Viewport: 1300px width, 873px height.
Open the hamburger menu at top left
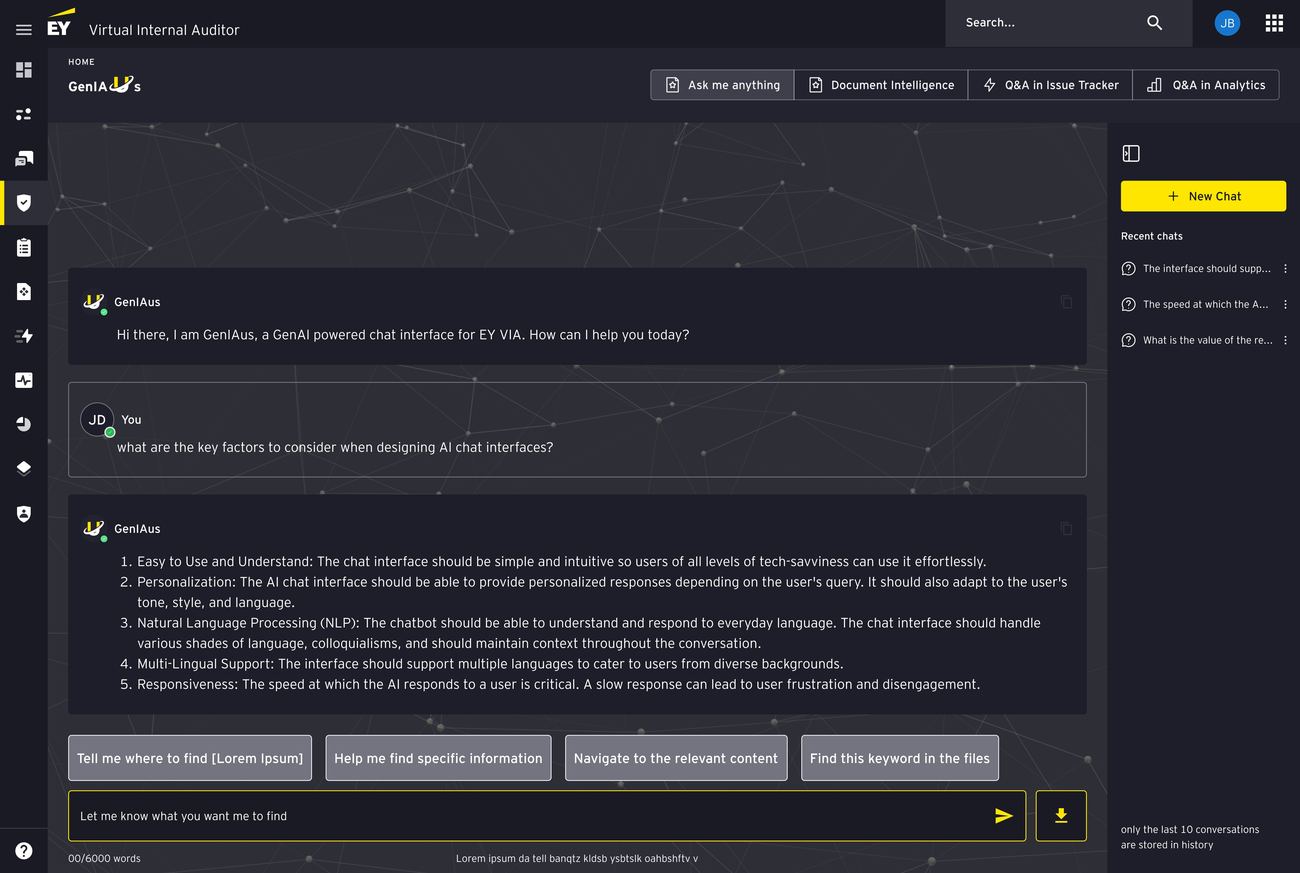click(x=24, y=30)
